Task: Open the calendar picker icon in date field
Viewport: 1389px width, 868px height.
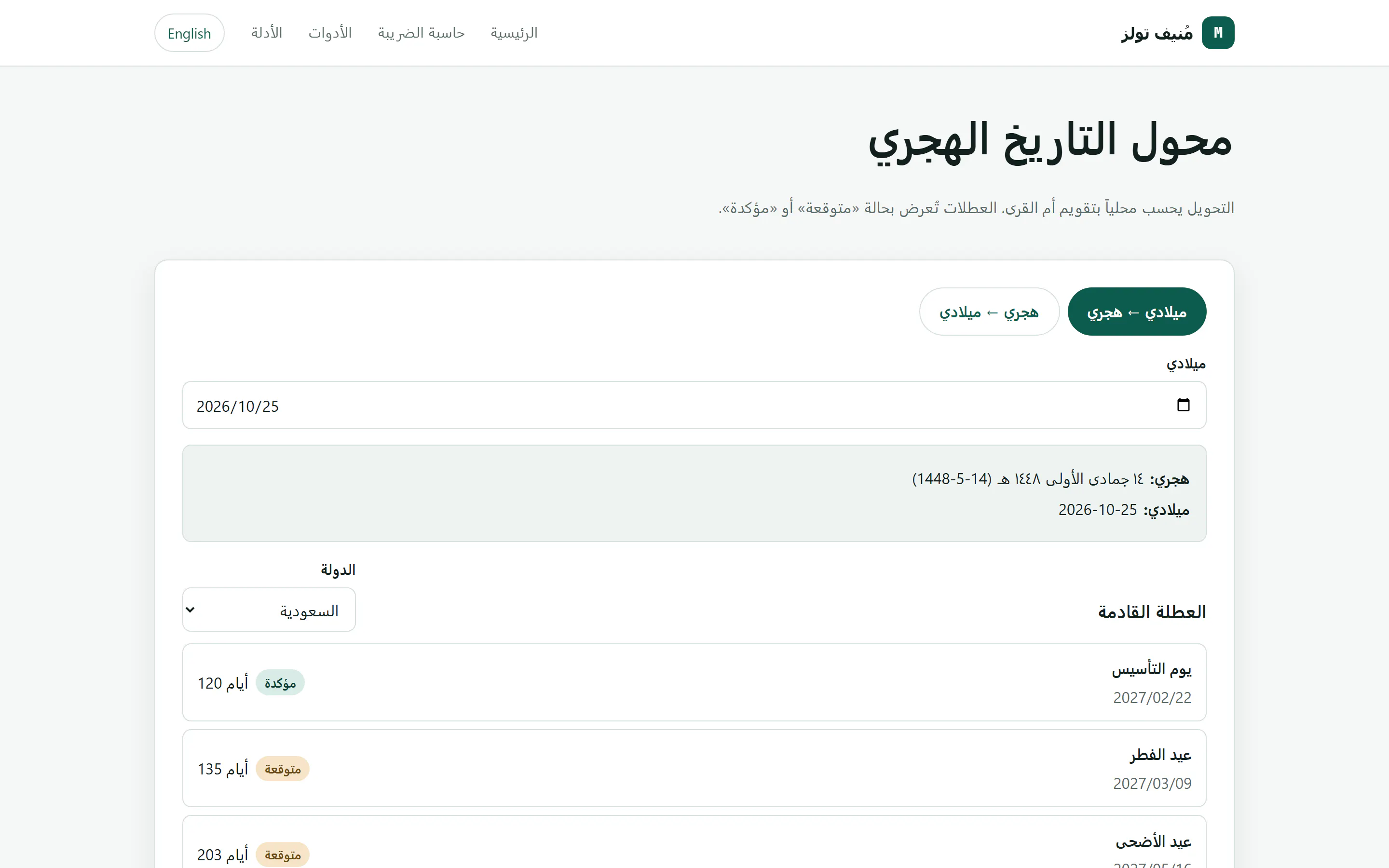Action: pyautogui.click(x=1183, y=405)
